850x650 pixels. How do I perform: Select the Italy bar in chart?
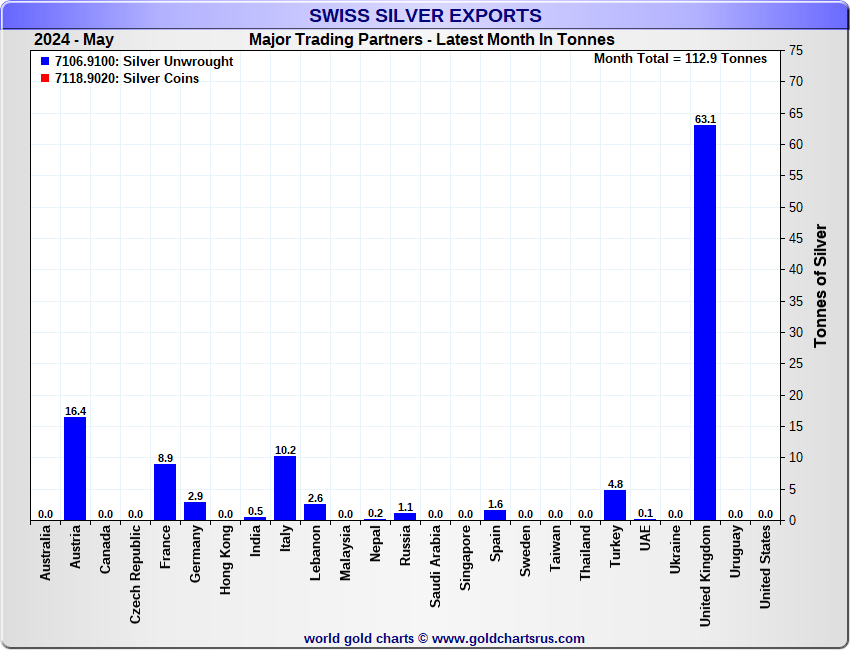[285, 488]
